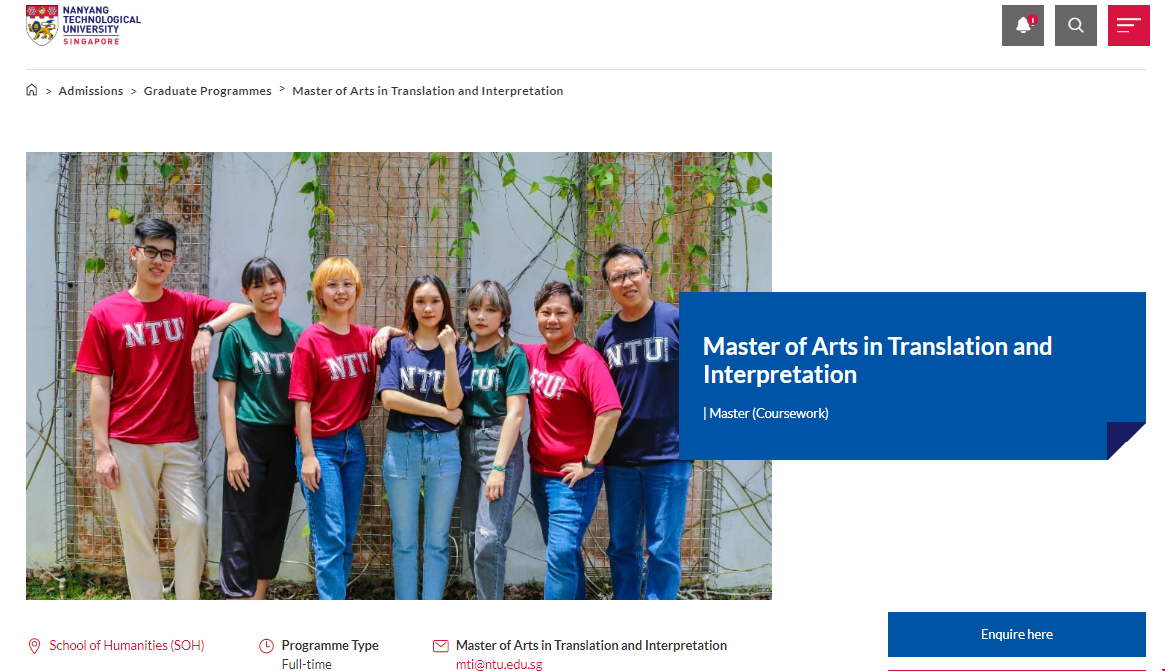Select the Master of Arts breadcrumb entry
This screenshot has width=1165, height=671.
(x=427, y=90)
